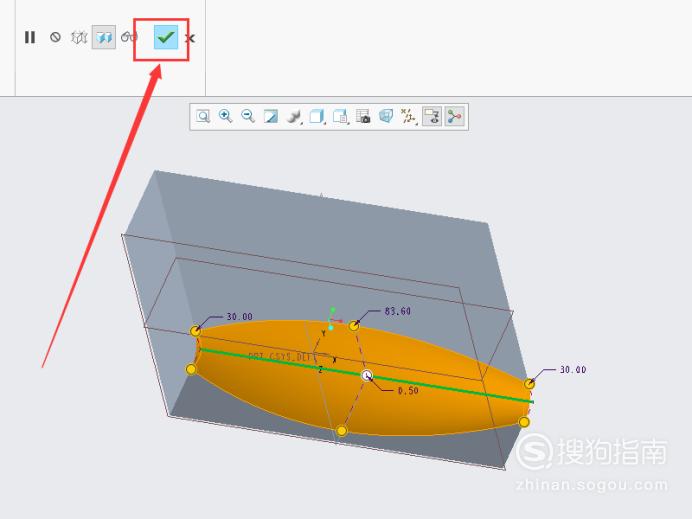Select the 0.50 dimension value
The width and height of the screenshot is (692, 519).
coord(408,391)
